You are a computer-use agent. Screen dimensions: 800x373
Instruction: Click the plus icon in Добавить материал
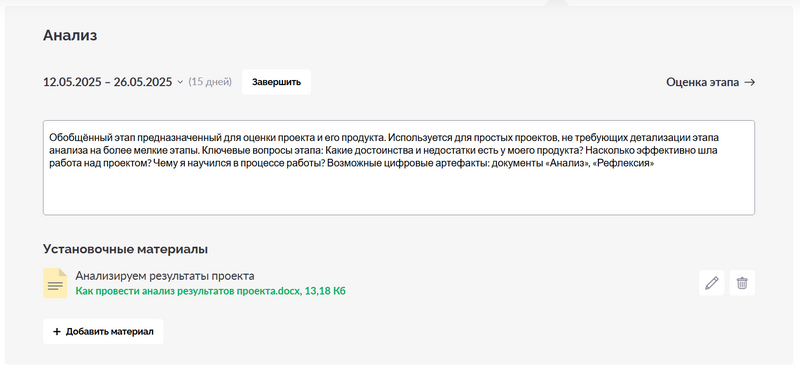pyautogui.click(x=57, y=332)
